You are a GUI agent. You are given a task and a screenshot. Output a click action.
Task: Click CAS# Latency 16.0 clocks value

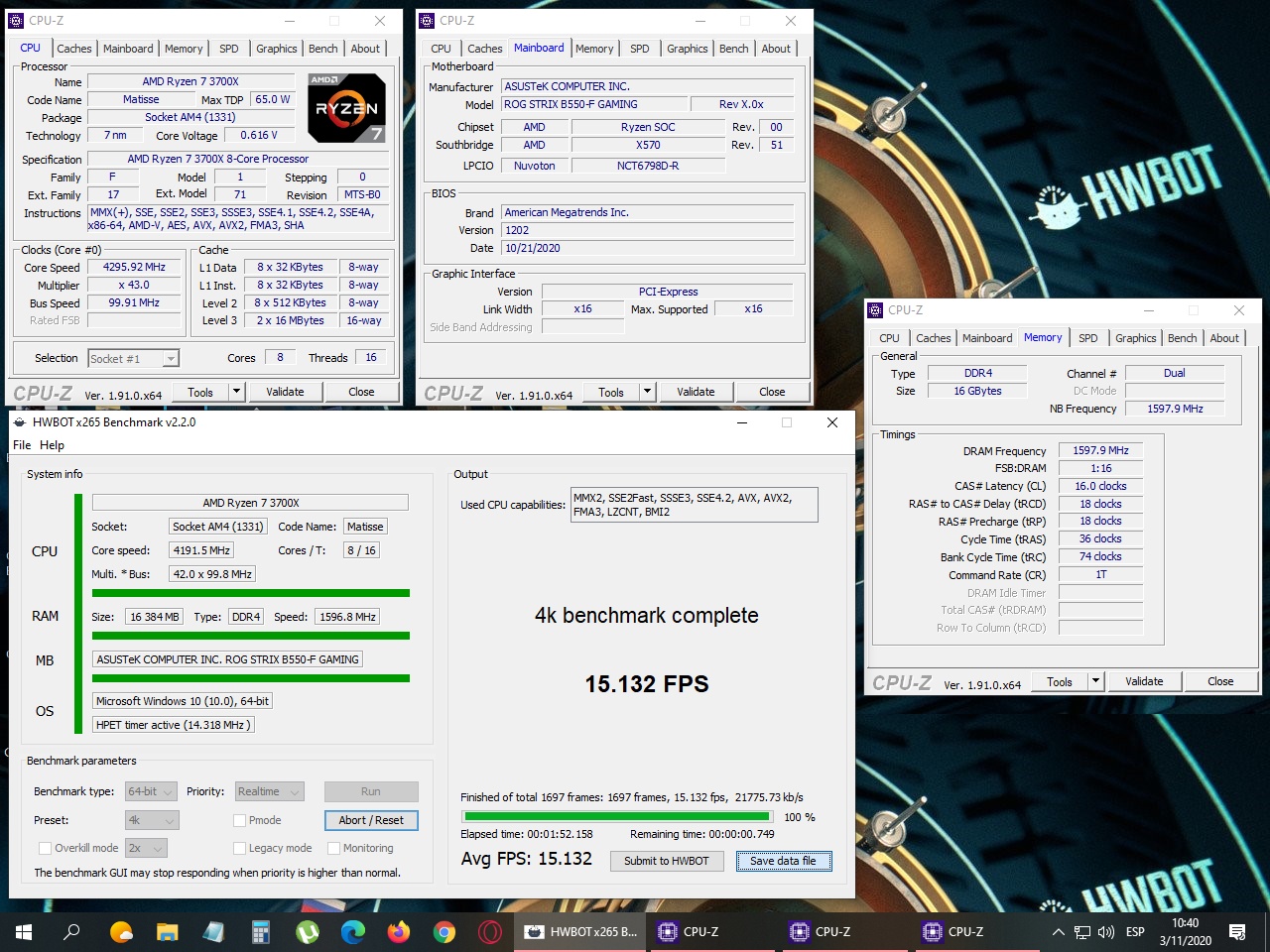pos(1100,486)
